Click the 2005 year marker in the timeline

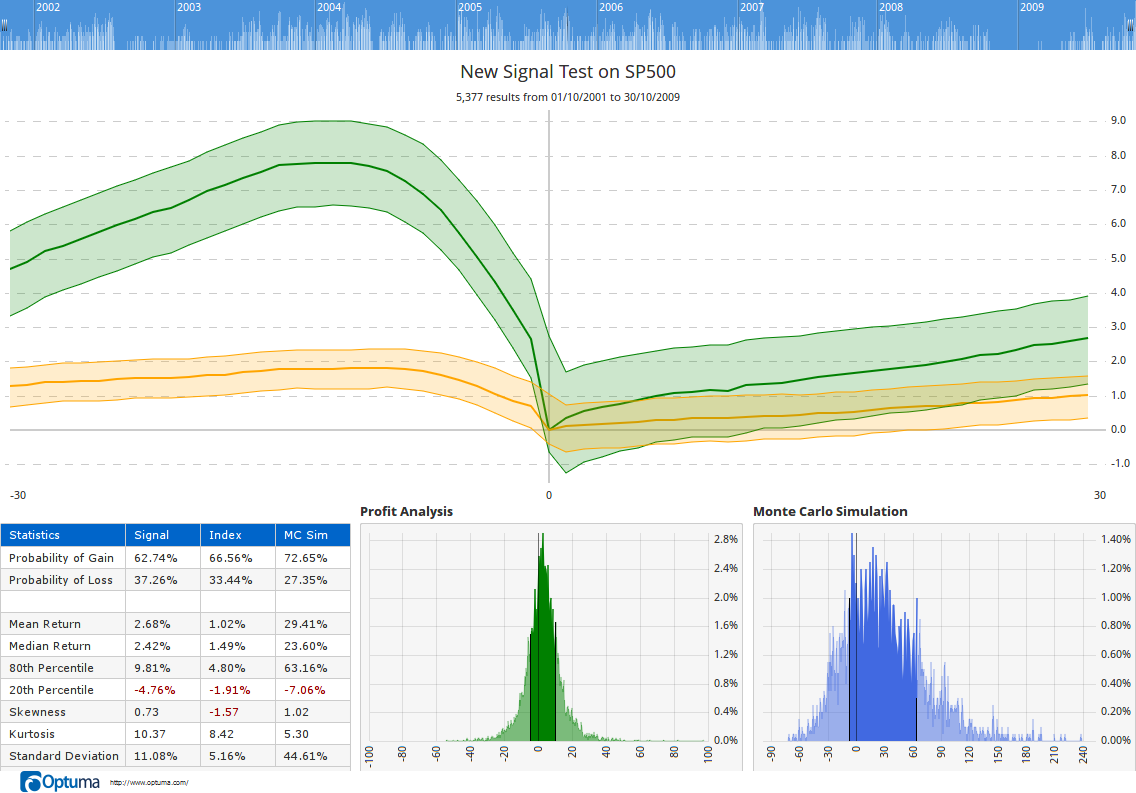tap(470, 6)
